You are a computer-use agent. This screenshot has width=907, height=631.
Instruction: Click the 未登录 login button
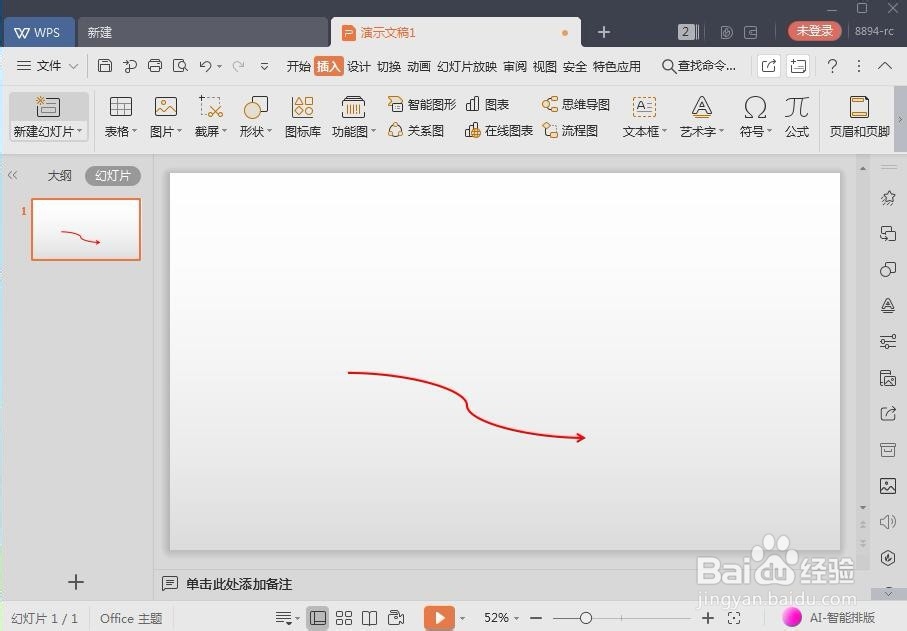(814, 31)
